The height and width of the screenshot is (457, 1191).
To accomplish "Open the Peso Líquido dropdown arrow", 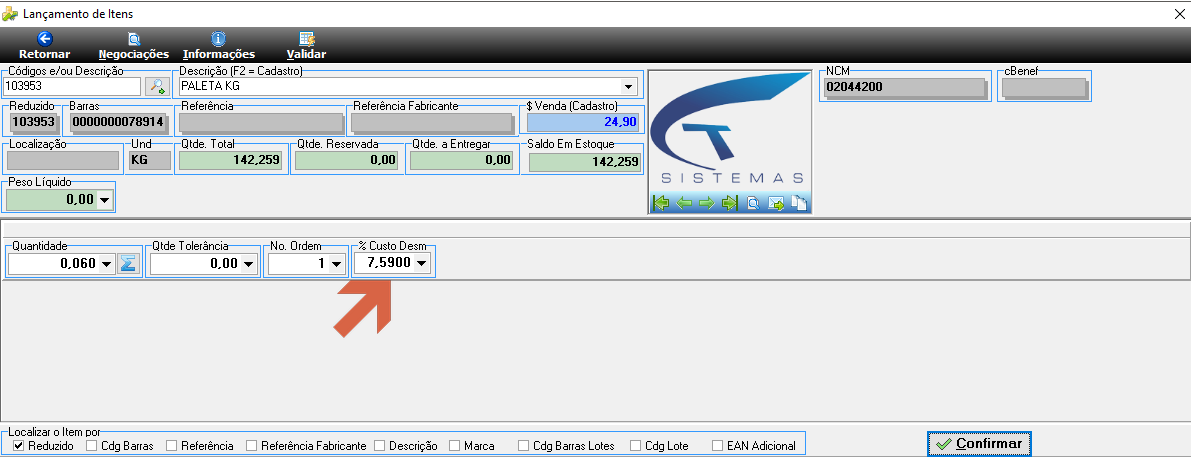I will [x=104, y=200].
